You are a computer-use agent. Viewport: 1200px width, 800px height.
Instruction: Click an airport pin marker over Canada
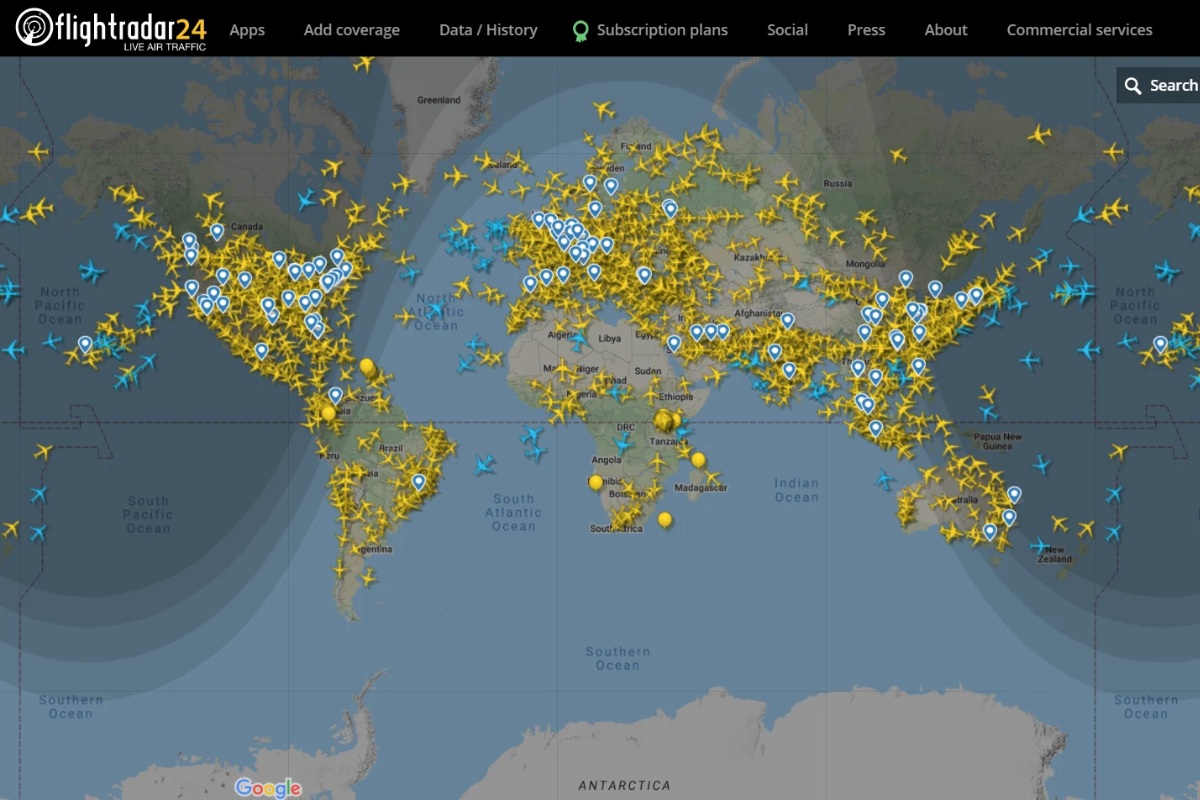218,232
